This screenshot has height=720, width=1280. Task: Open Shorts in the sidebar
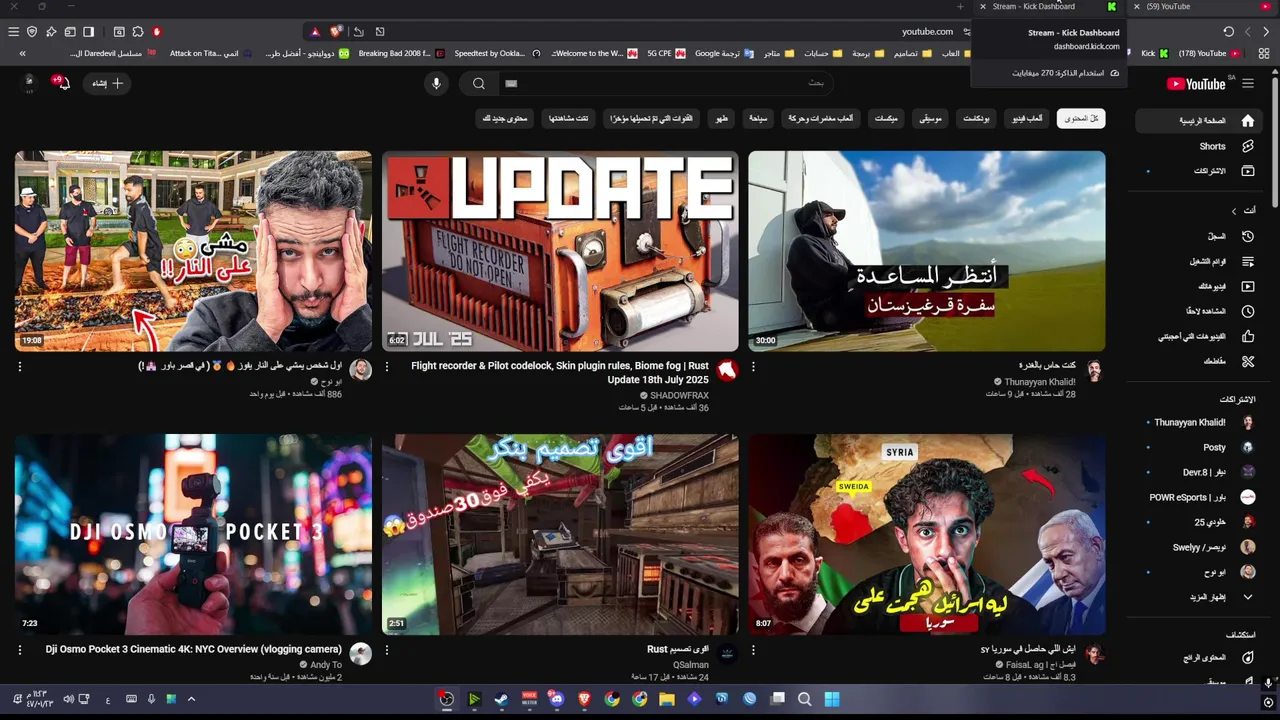coord(1200,146)
